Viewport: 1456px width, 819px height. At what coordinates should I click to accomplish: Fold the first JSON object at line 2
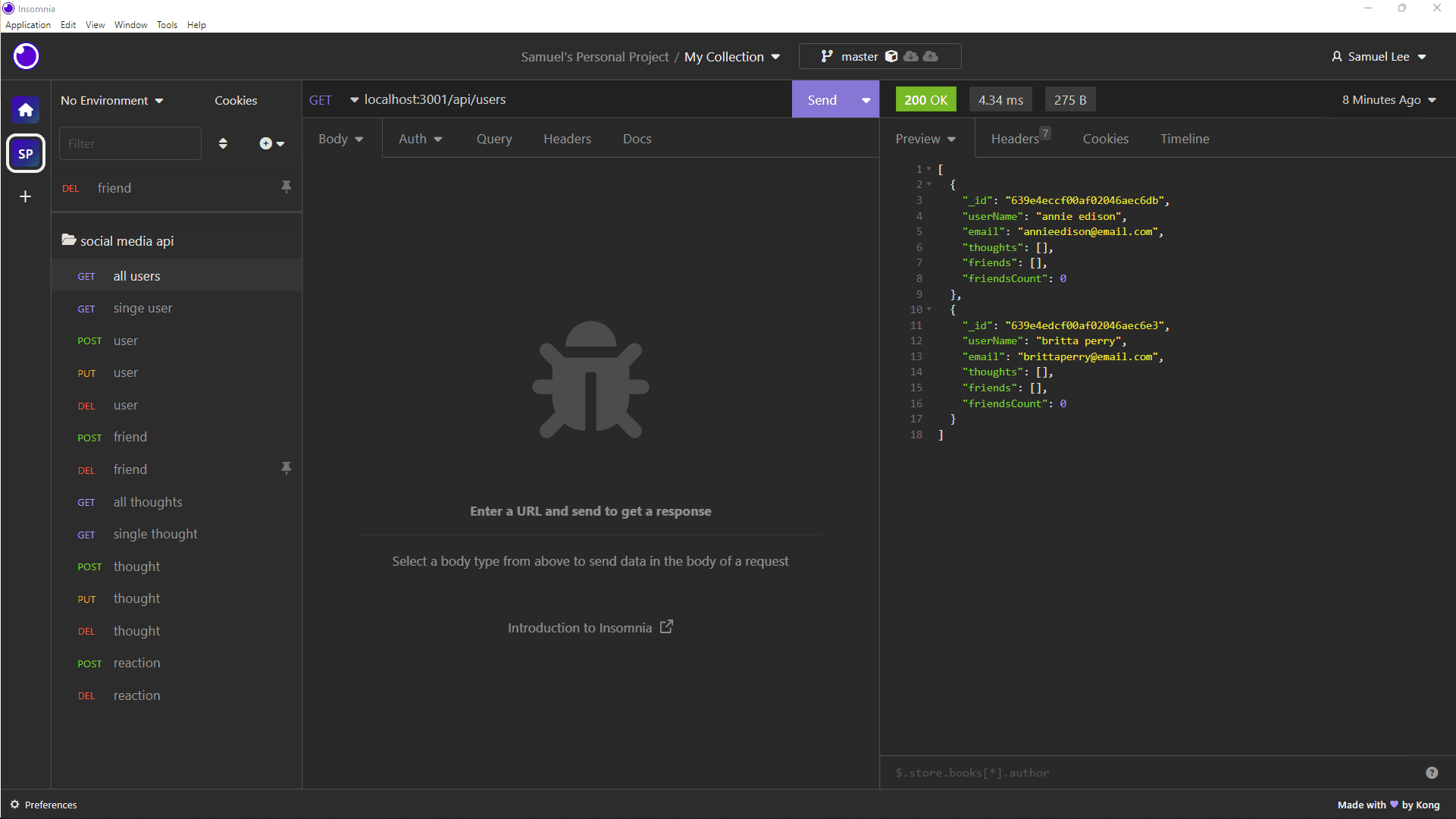click(x=928, y=184)
